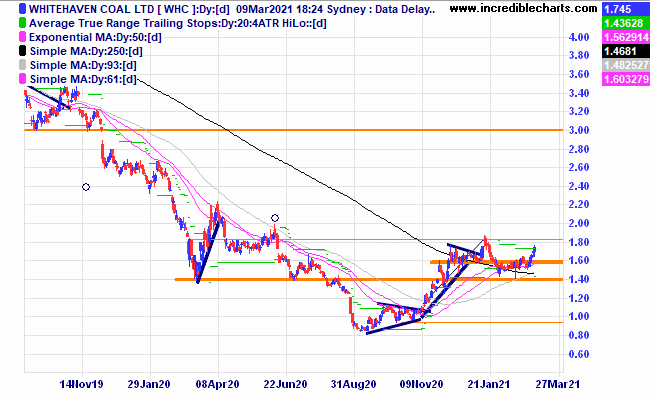Click the 1.40 price axis label
The width and height of the screenshot is (651, 395).
point(579,279)
